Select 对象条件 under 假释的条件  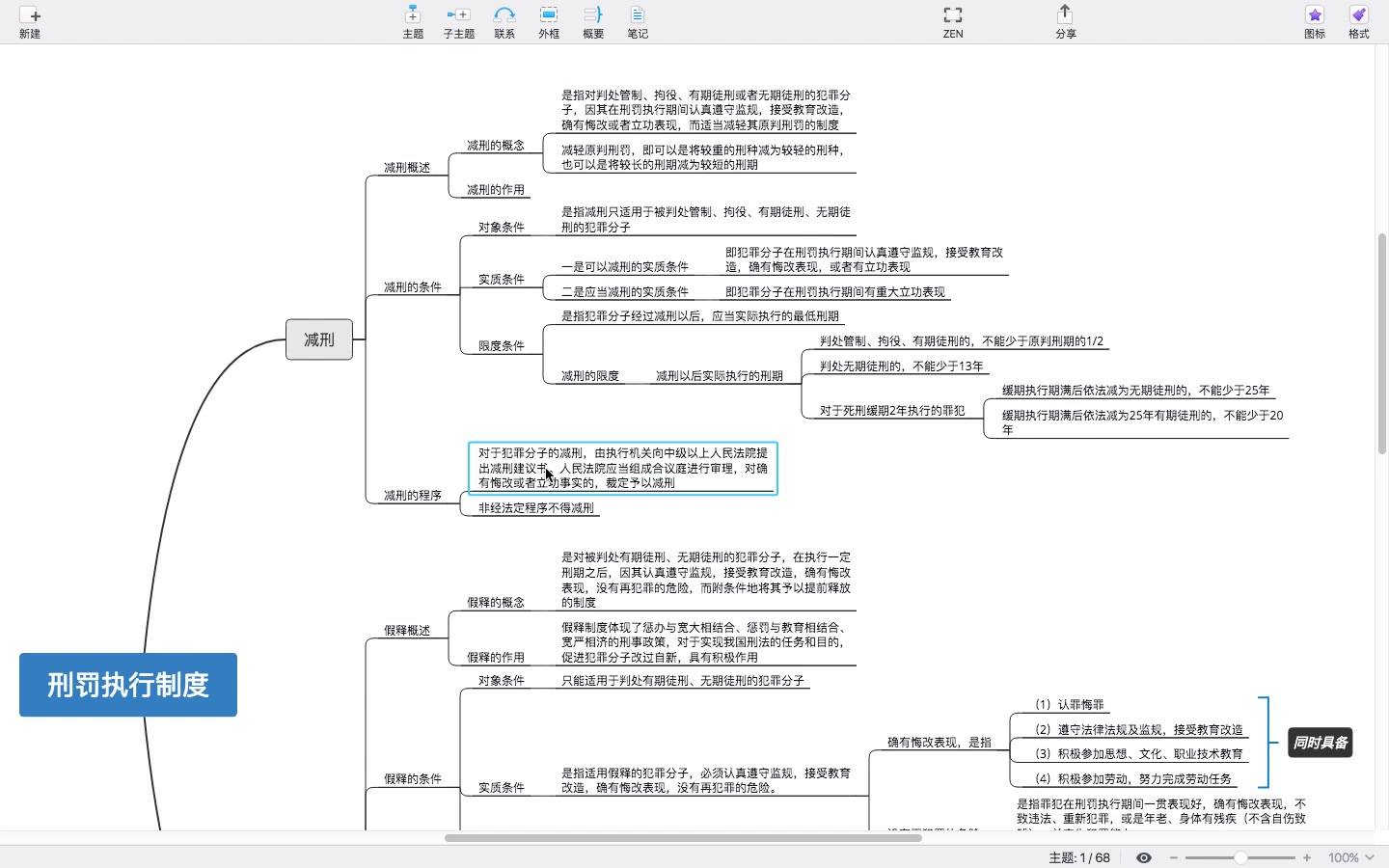[x=502, y=681]
